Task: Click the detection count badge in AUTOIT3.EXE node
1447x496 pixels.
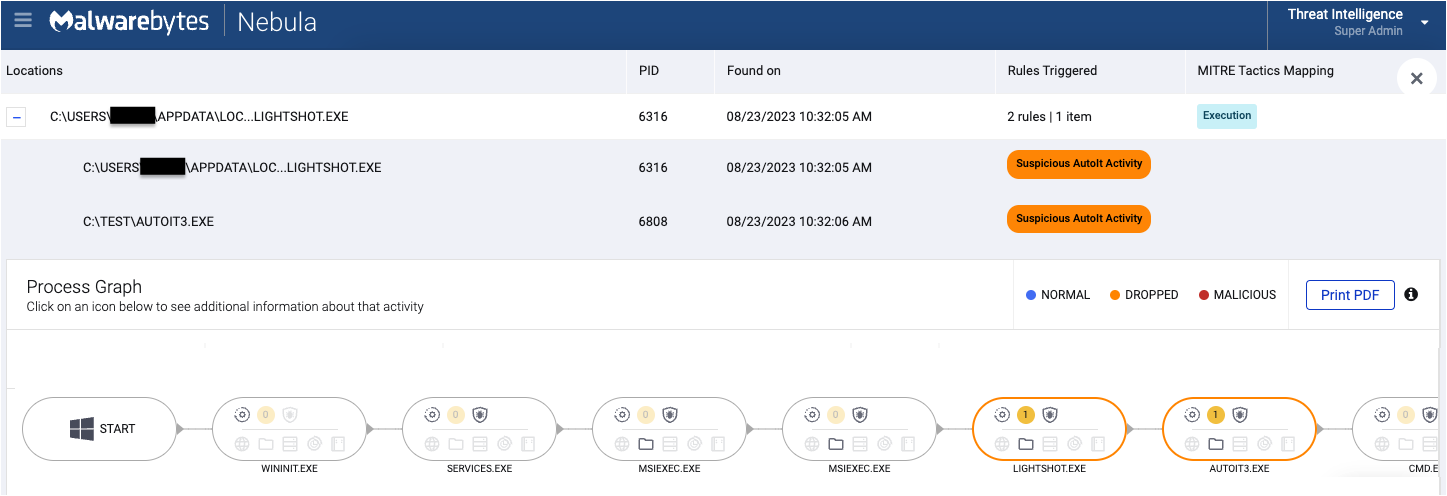Action: pyautogui.click(x=1215, y=415)
